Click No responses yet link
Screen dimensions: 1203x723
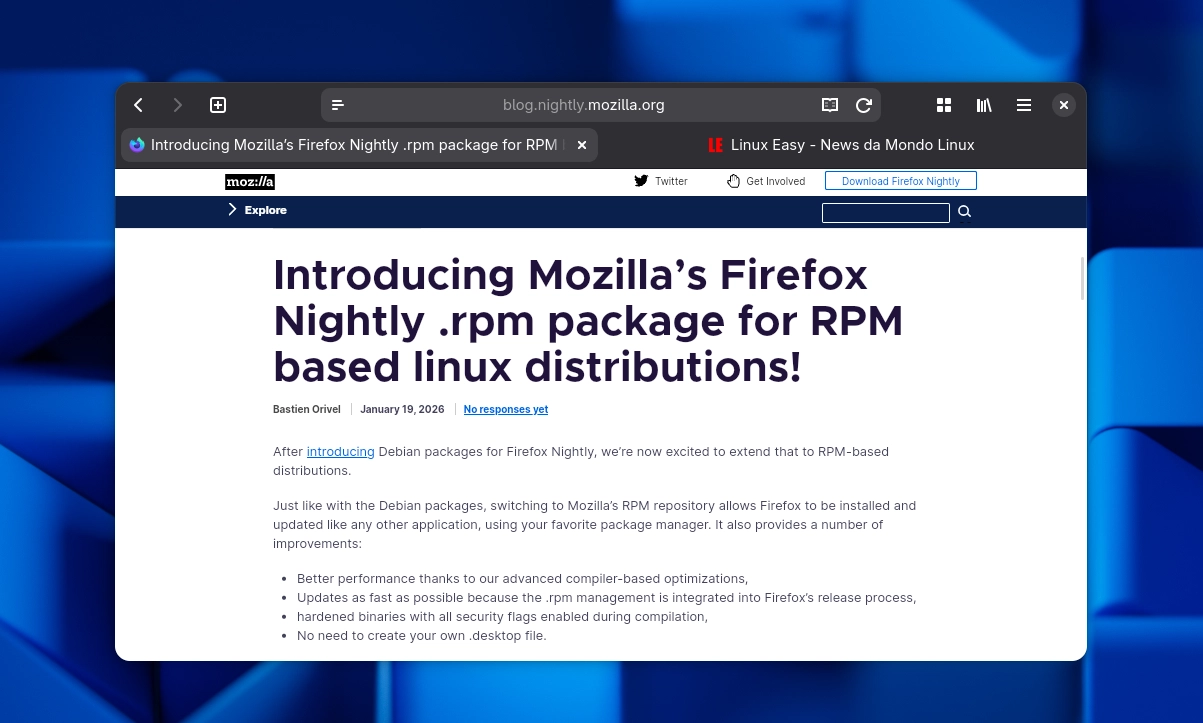point(505,409)
